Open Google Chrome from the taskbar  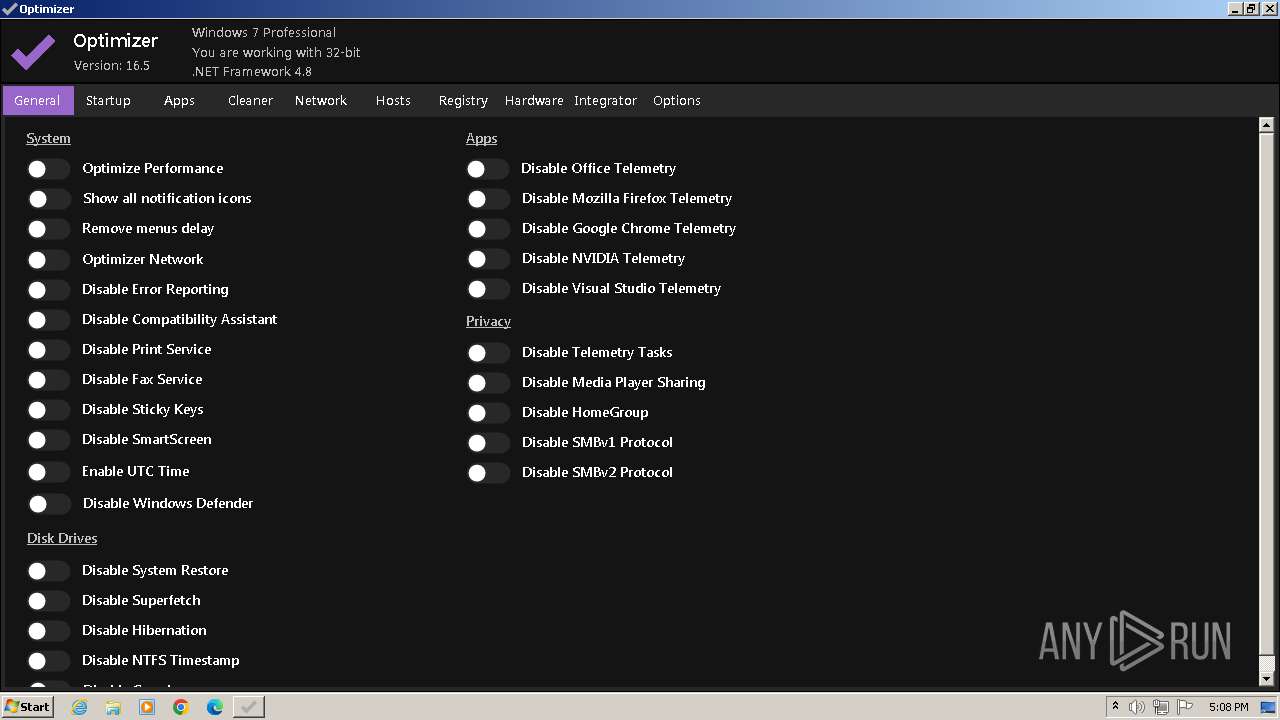181,707
